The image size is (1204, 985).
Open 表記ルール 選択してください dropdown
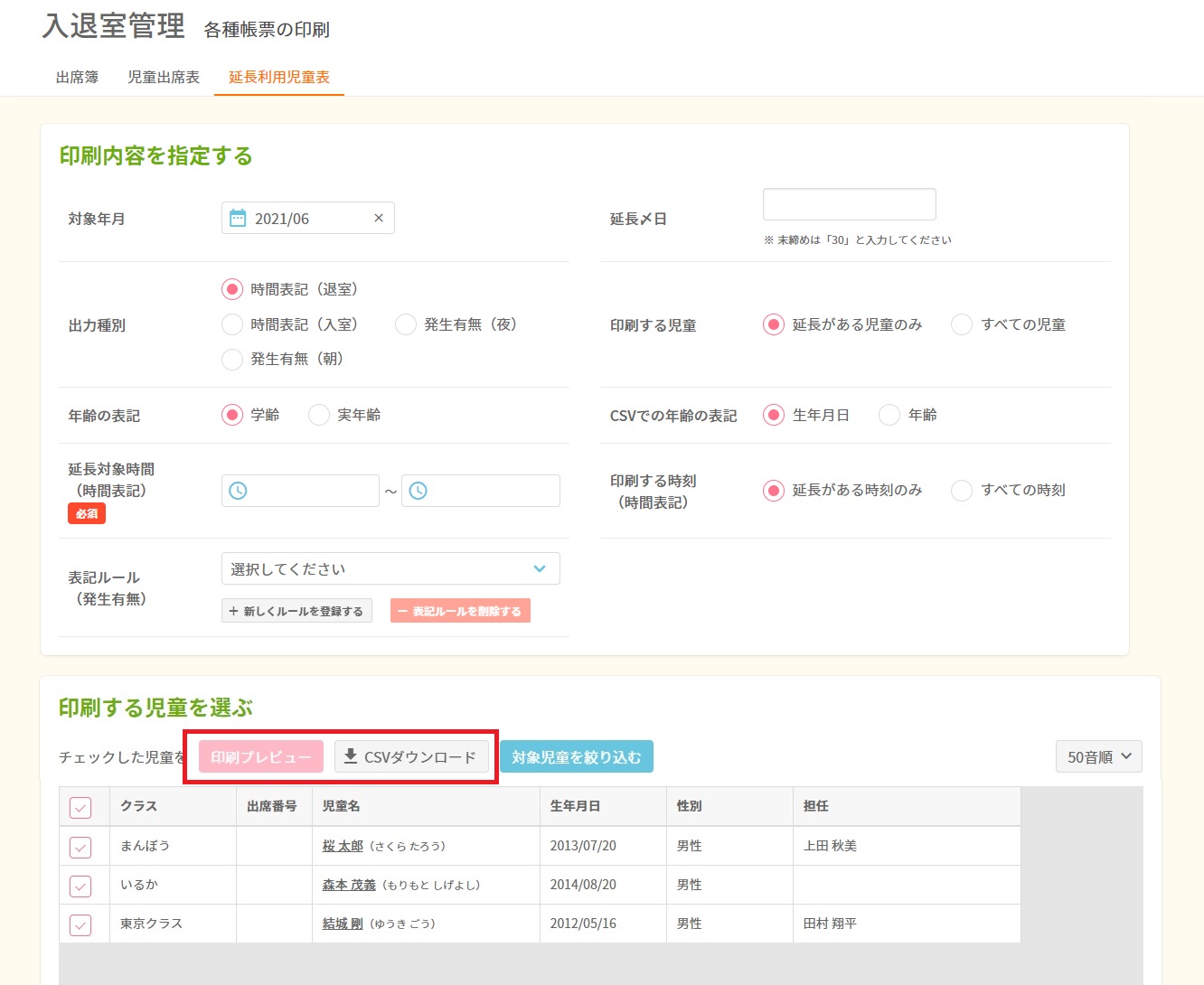pyautogui.click(x=390, y=568)
